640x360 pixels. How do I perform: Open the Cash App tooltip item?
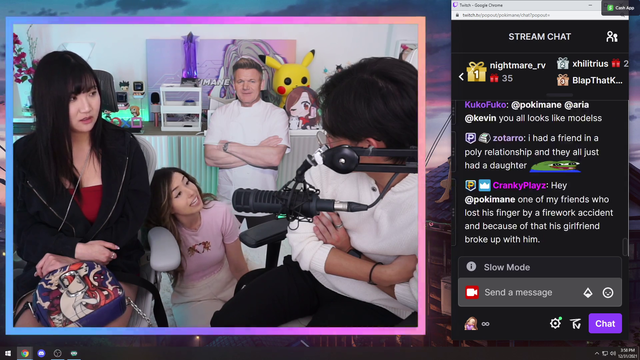620,8
